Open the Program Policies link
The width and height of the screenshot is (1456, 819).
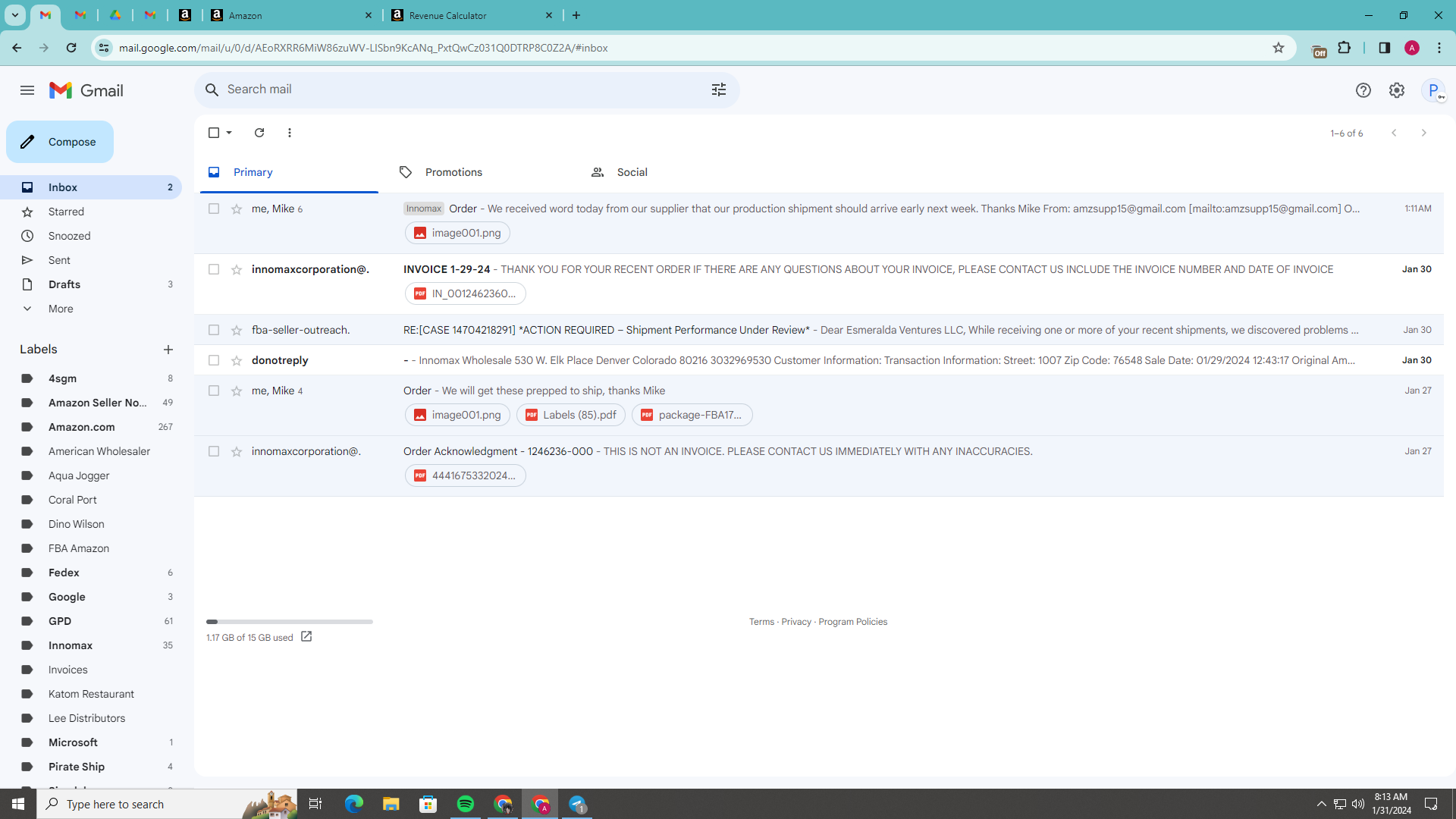tap(852, 622)
